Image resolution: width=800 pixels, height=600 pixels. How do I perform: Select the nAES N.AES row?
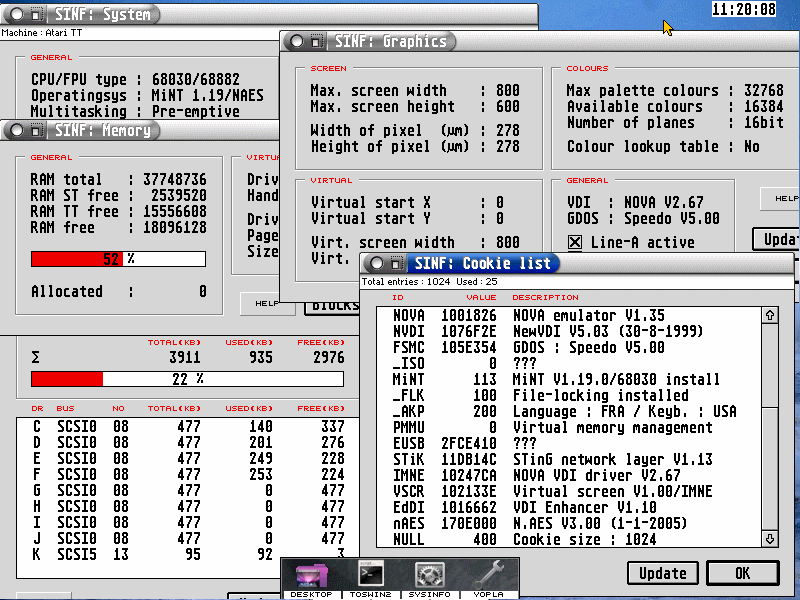click(x=569, y=523)
